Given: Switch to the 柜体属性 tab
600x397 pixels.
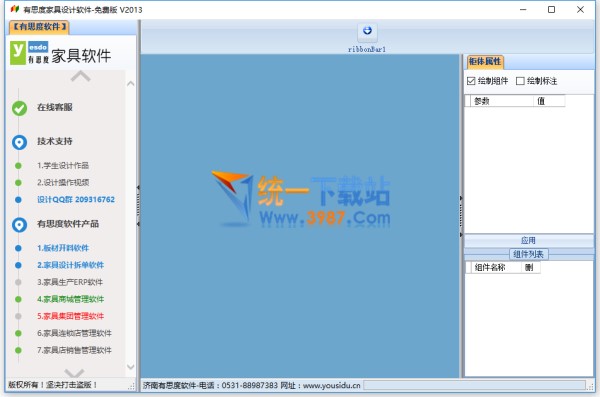Looking at the screenshot, I should pyautogui.click(x=485, y=62).
